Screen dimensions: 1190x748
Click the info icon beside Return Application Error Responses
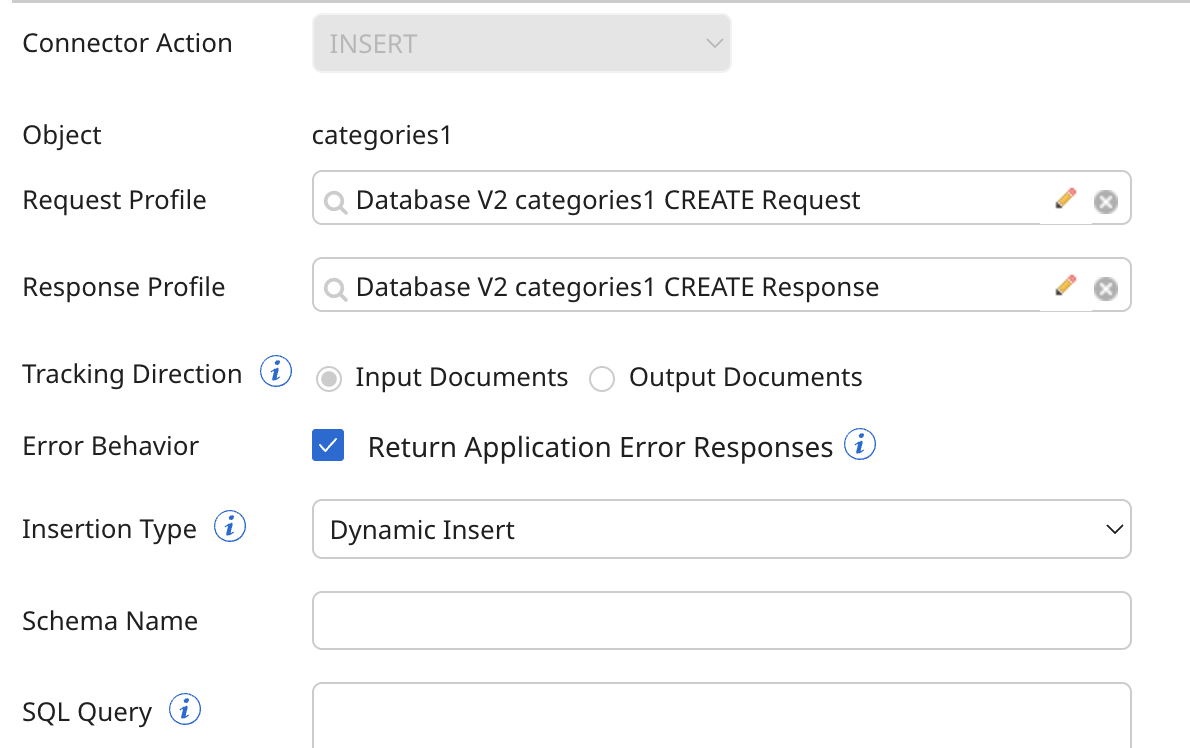click(x=861, y=443)
